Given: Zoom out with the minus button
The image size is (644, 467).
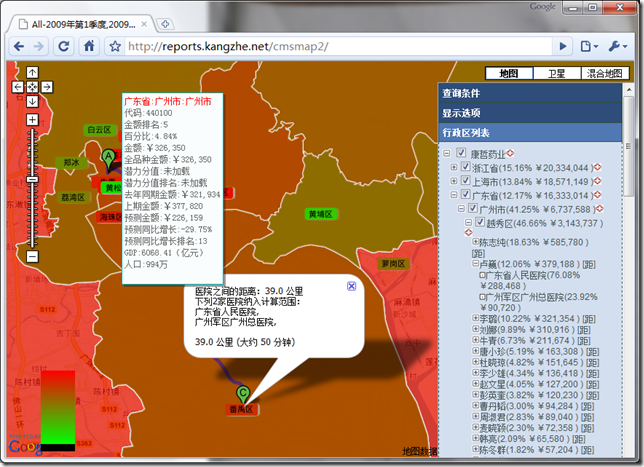Looking at the screenshot, I should [32, 257].
